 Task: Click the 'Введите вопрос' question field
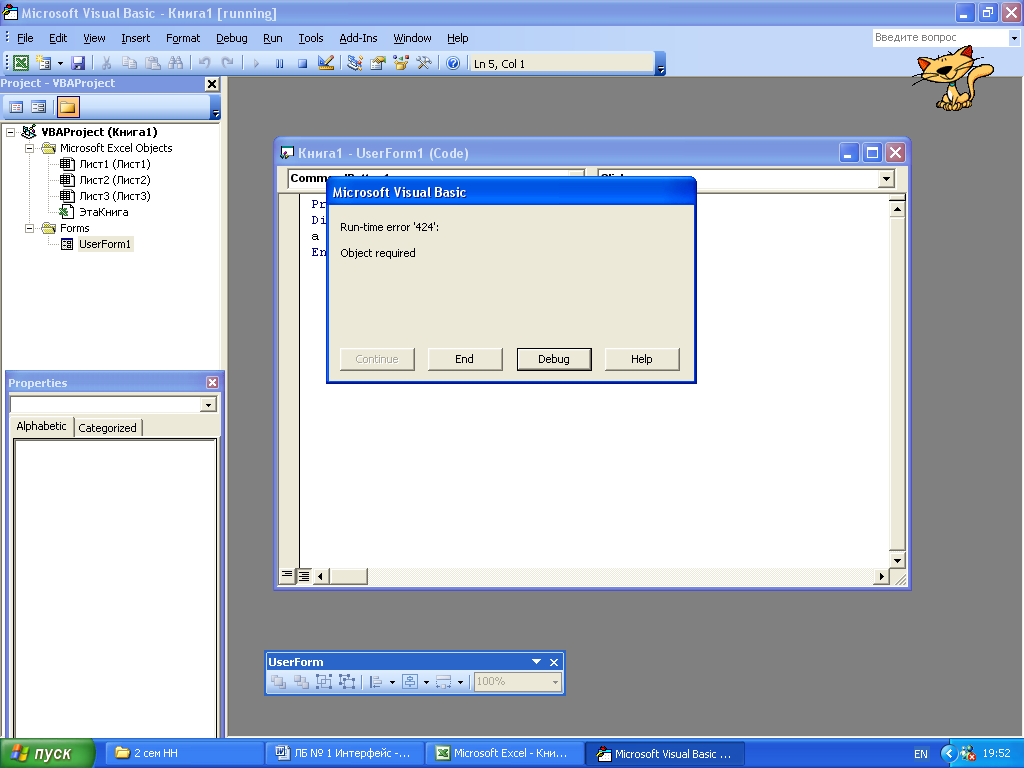[945, 38]
